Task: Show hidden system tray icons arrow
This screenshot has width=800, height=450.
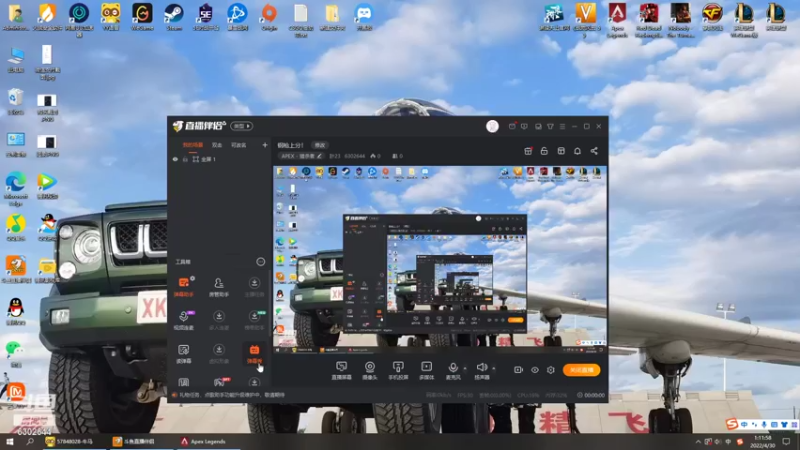Action: [698, 441]
